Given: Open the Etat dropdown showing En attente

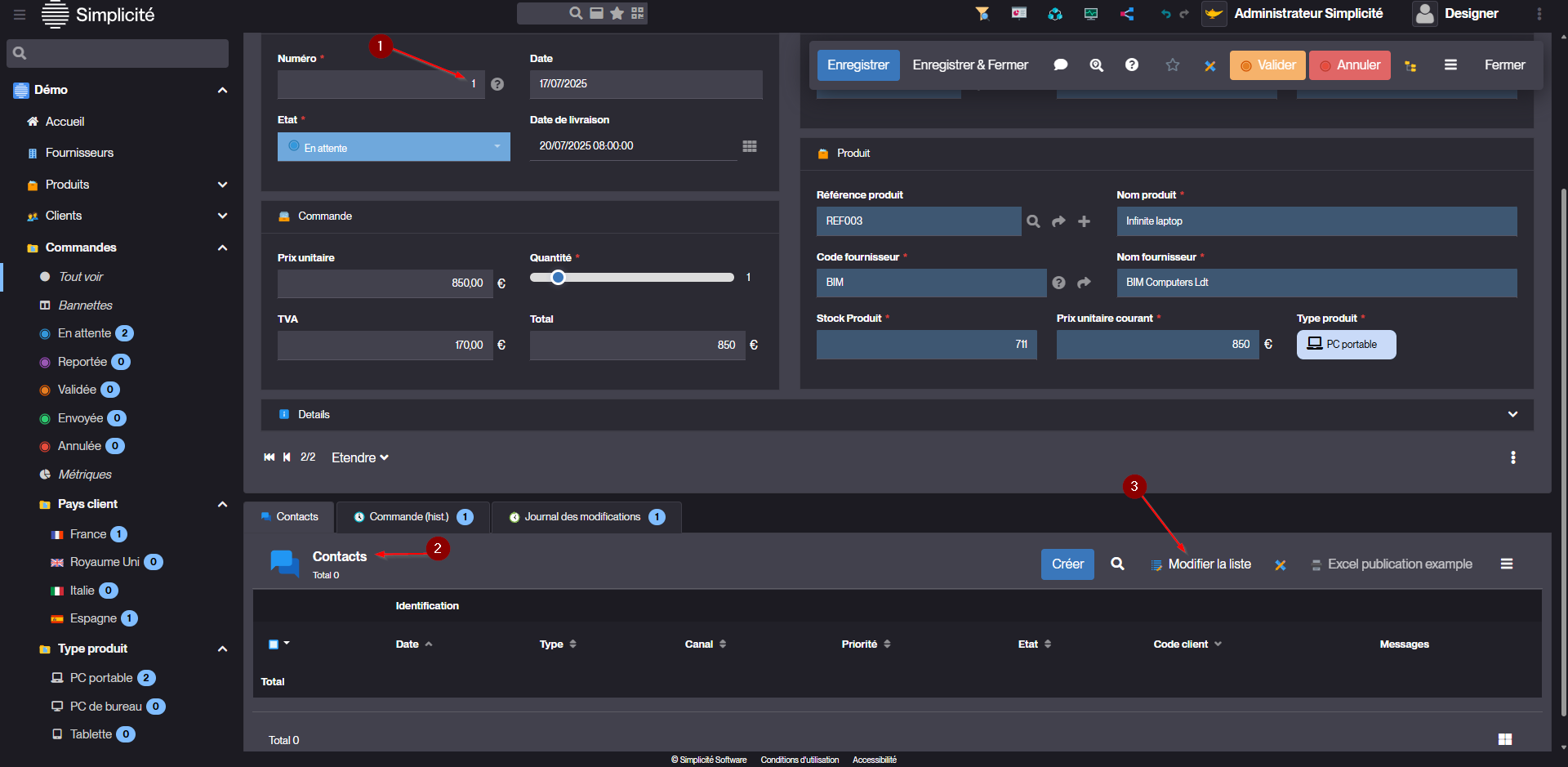Looking at the screenshot, I should tap(394, 147).
